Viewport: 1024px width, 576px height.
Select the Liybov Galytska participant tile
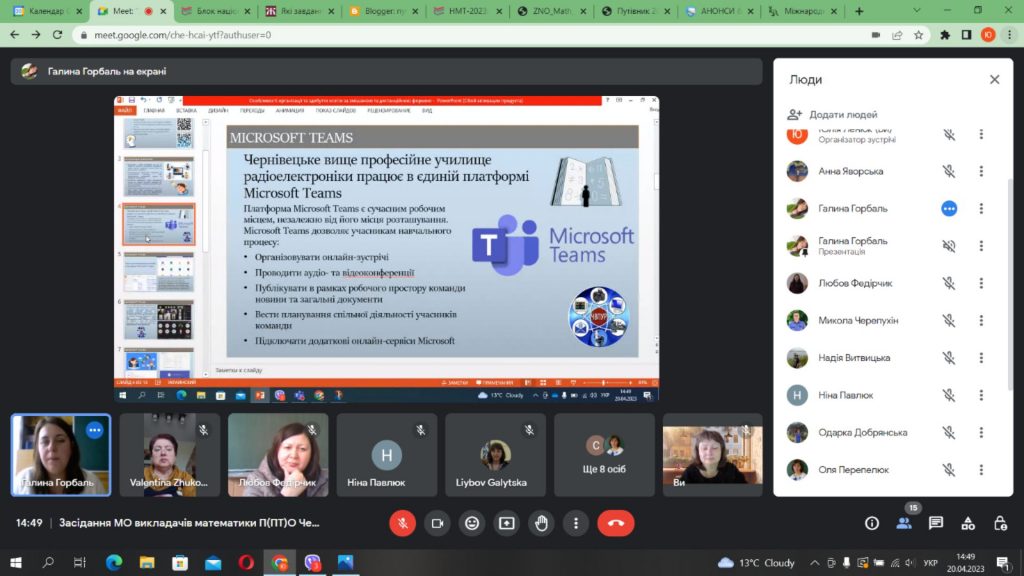(495, 455)
